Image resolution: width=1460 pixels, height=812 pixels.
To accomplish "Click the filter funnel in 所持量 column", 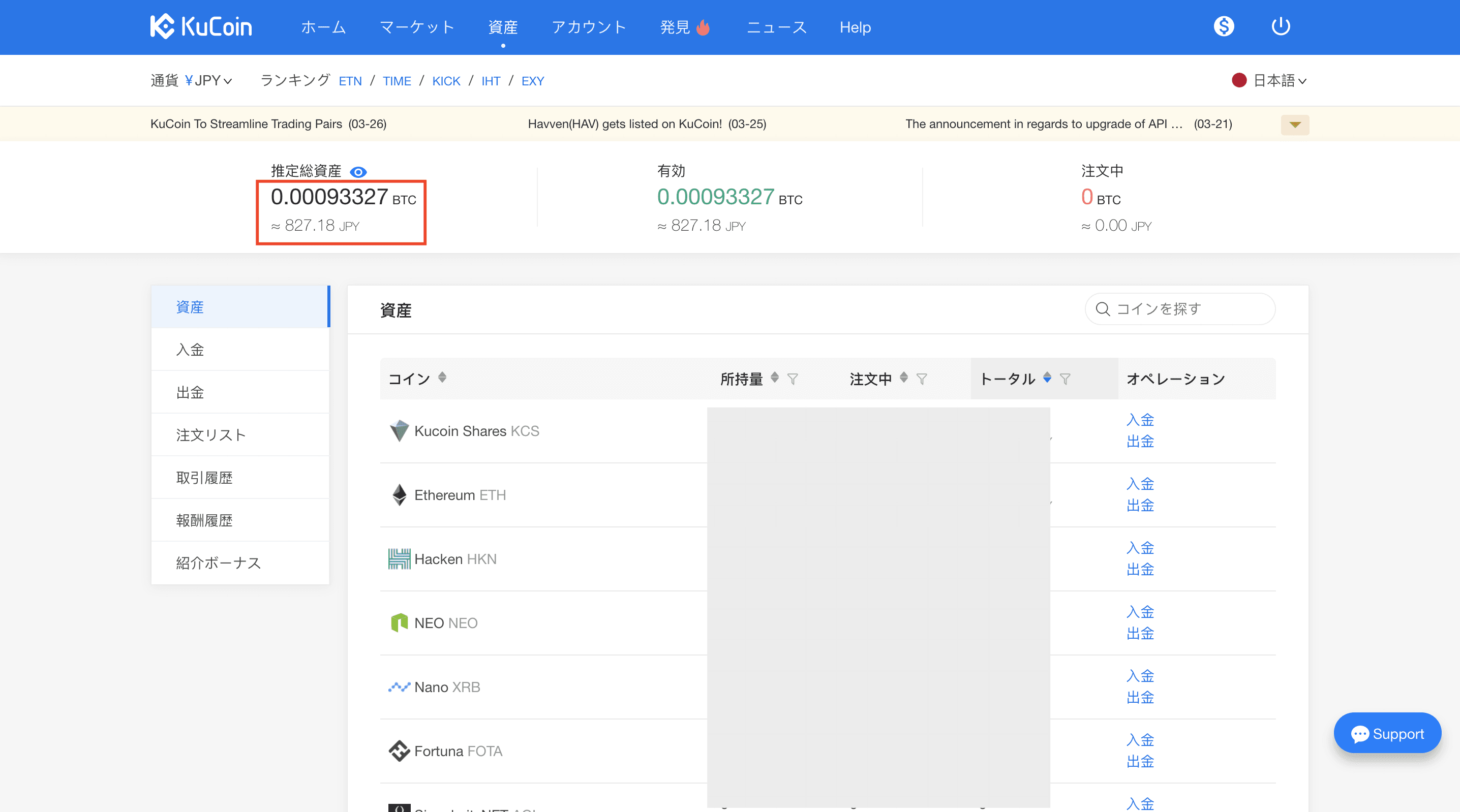I will pyautogui.click(x=793, y=379).
